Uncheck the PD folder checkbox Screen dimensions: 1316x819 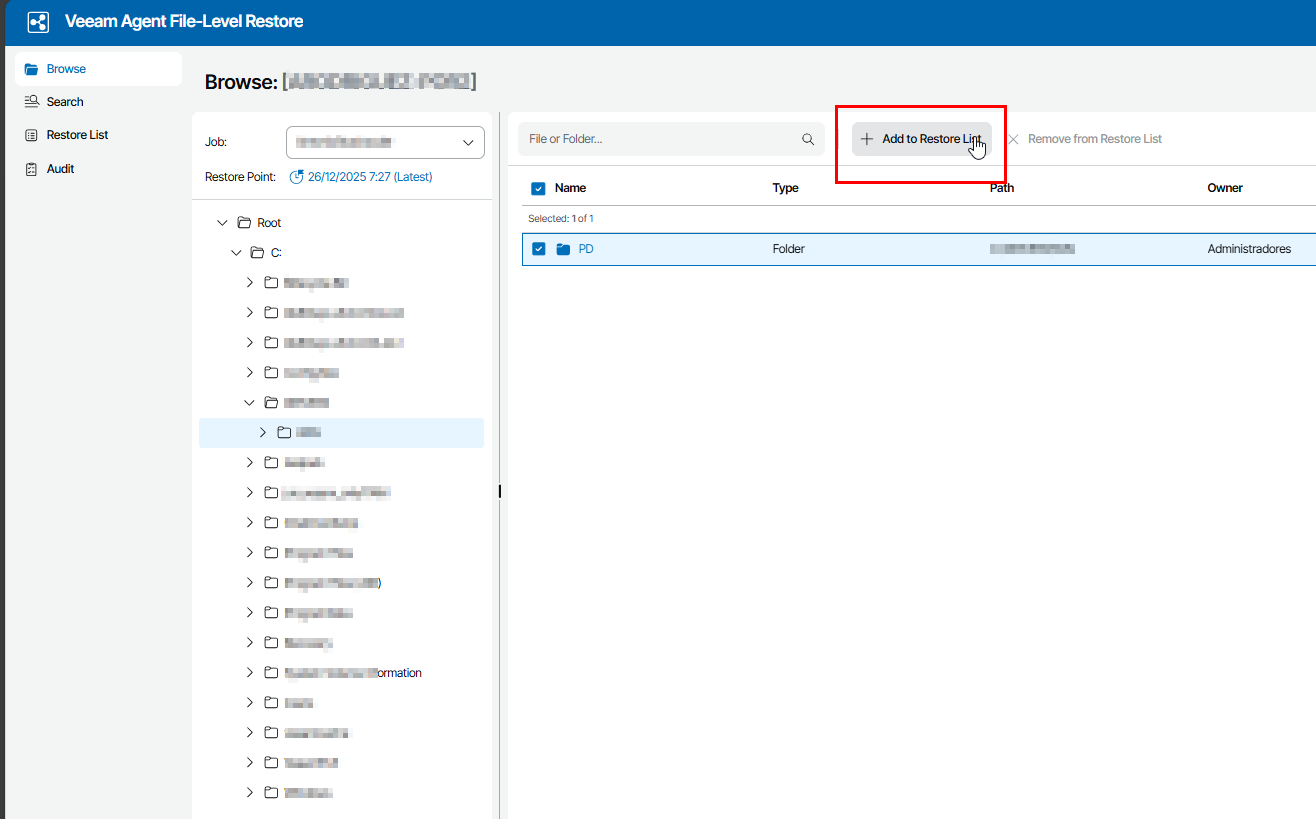(x=539, y=249)
